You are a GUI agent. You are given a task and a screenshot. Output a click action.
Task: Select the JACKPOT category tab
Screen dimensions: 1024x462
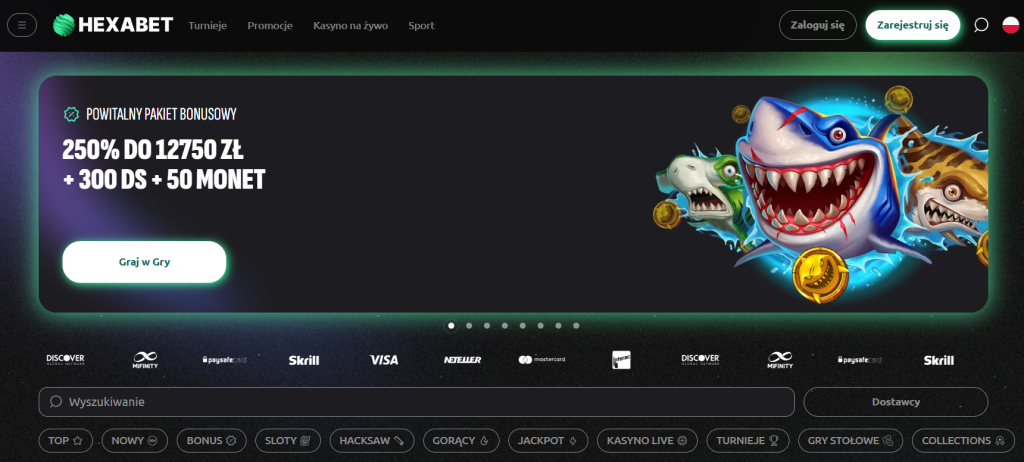pyautogui.click(x=548, y=440)
